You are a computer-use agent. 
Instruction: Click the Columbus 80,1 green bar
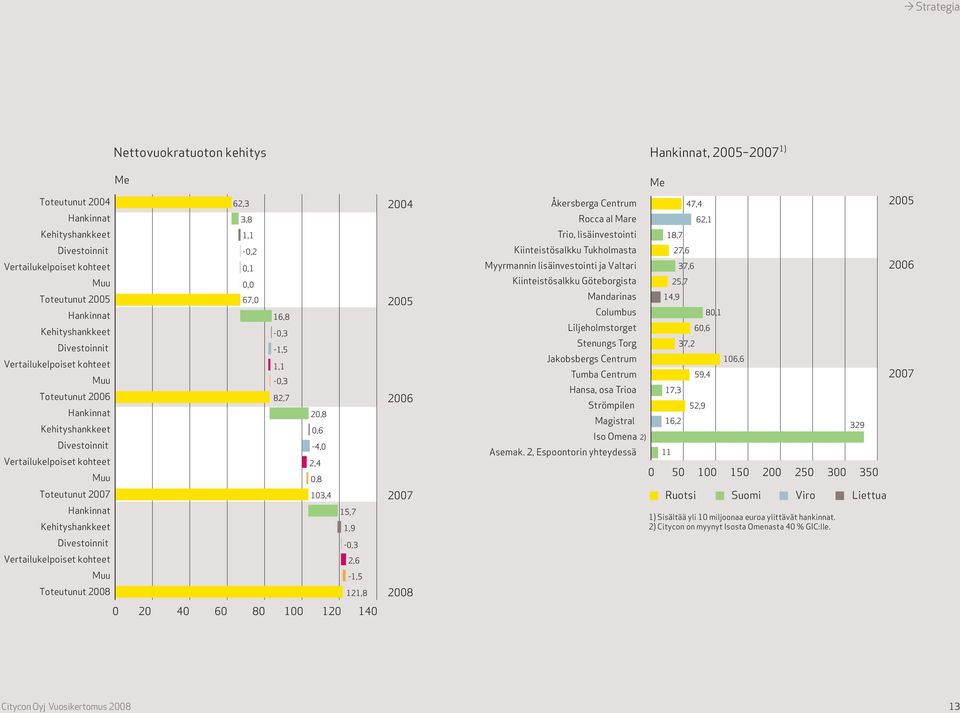coord(677,312)
